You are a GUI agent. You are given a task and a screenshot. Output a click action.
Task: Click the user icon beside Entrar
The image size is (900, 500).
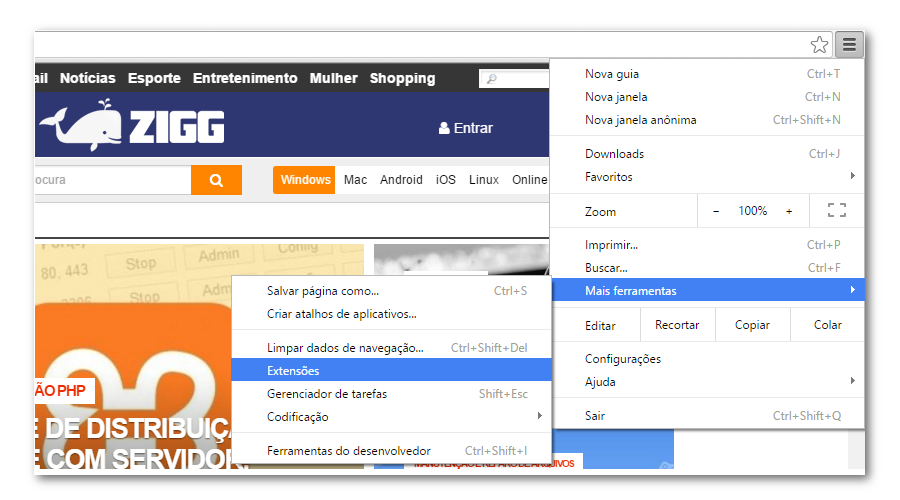tap(444, 128)
